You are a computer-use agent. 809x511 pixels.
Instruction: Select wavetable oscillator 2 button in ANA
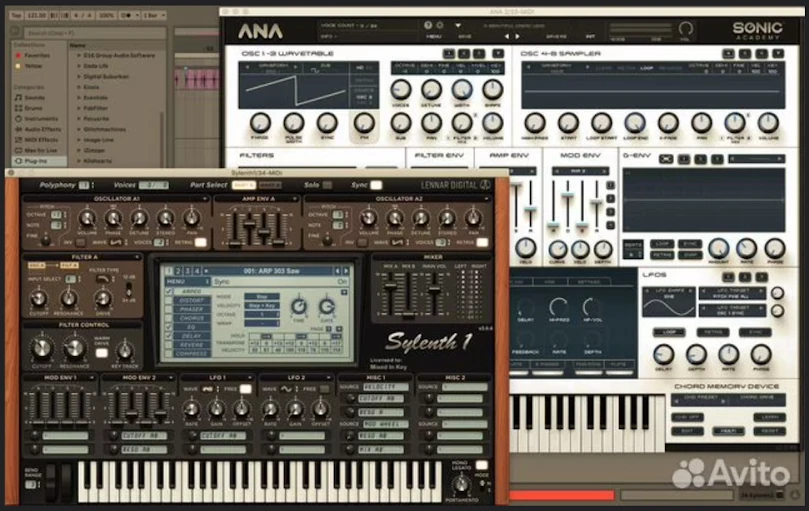[x=464, y=53]
